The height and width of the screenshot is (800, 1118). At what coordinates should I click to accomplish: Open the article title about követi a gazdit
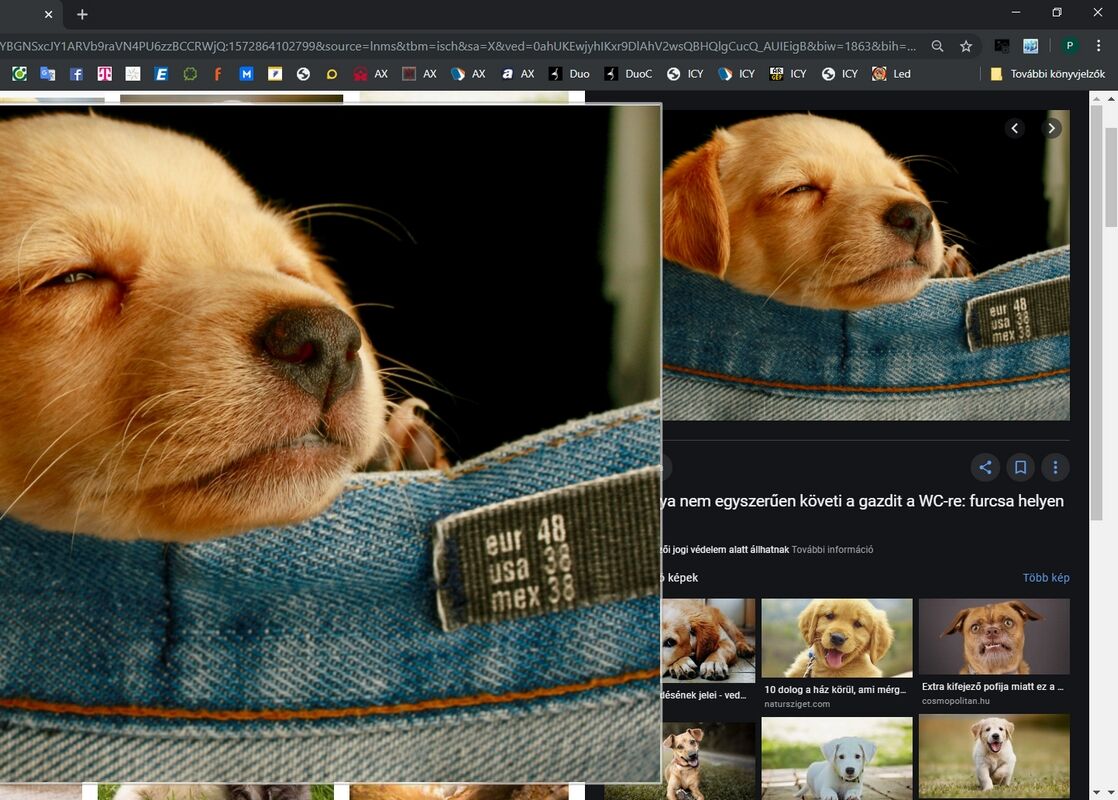pyautogui.click(x=863, y=501)
